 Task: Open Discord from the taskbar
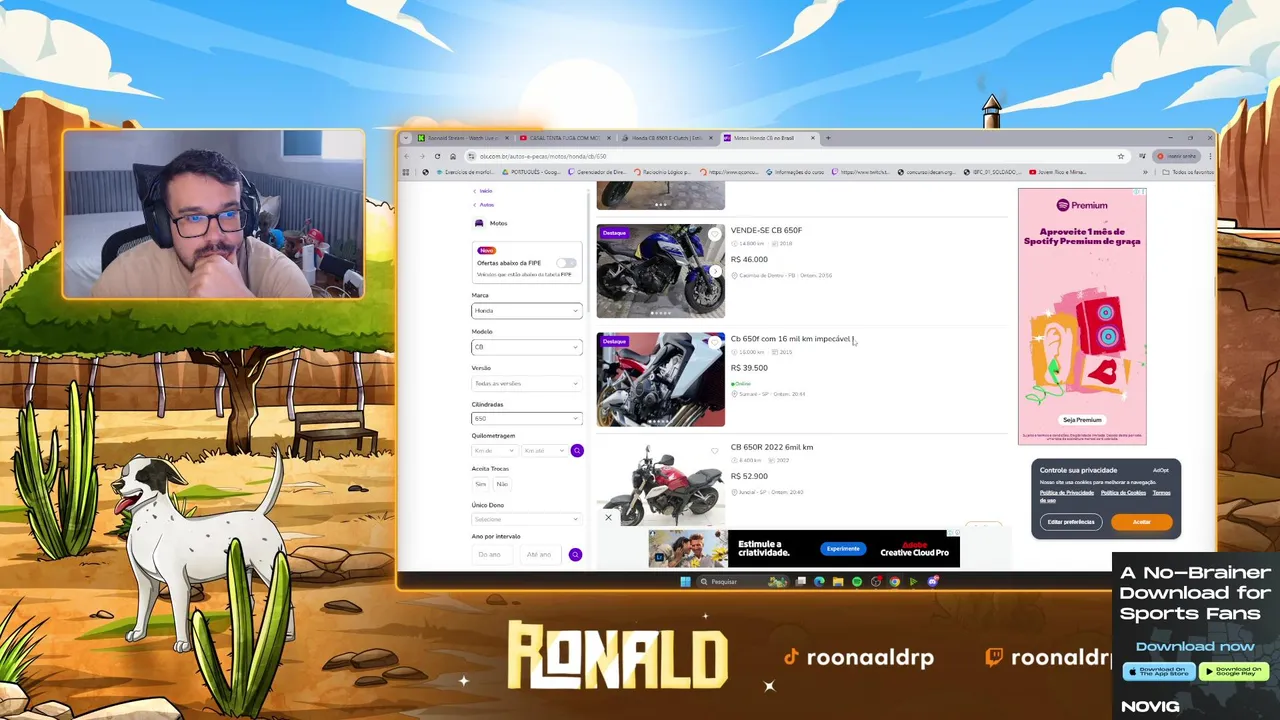point(933,581)
